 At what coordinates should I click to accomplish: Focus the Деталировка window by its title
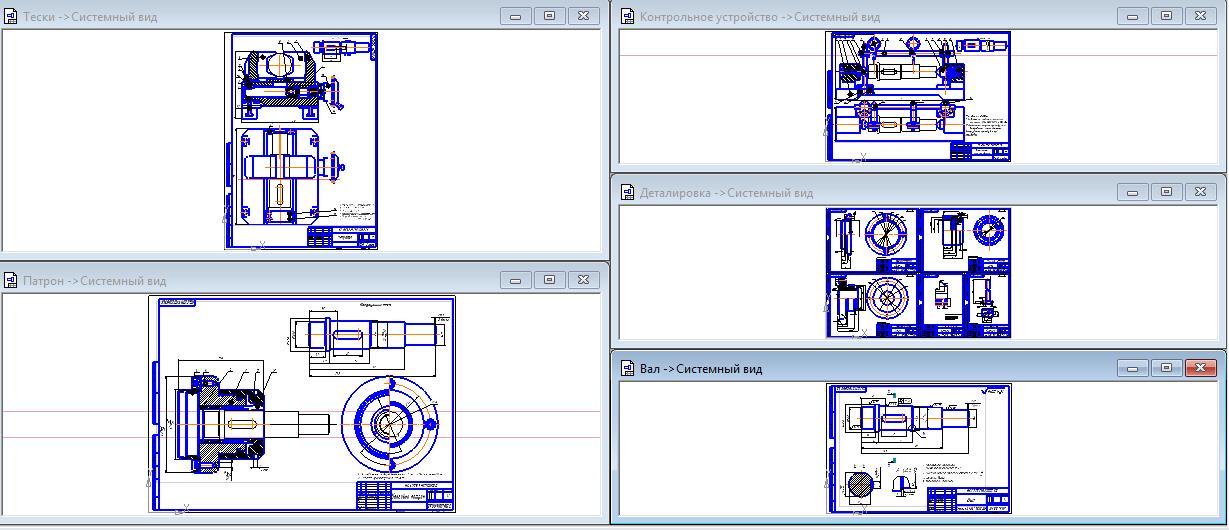click(x=726, y=193)
